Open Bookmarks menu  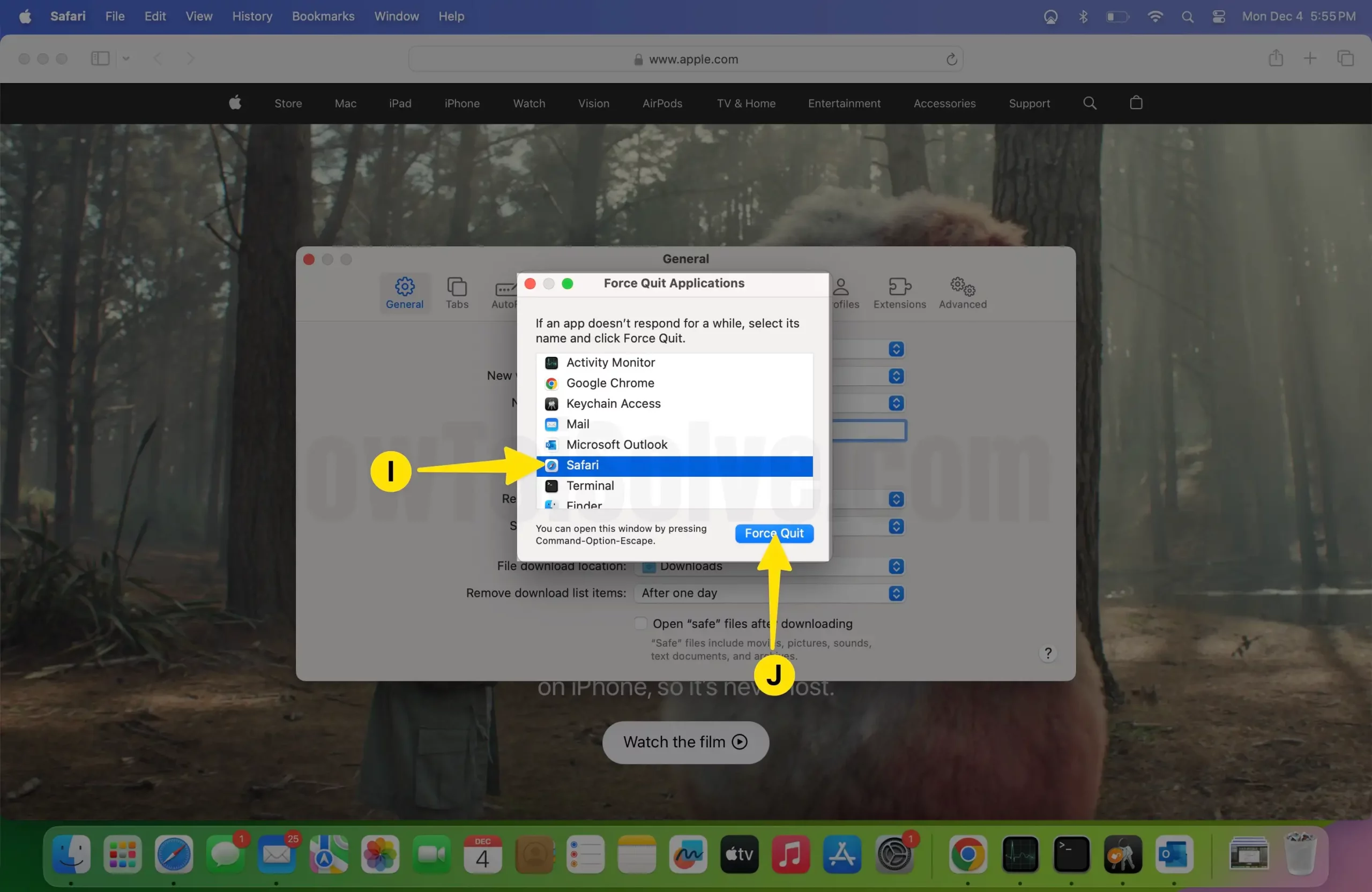point(323,16)
